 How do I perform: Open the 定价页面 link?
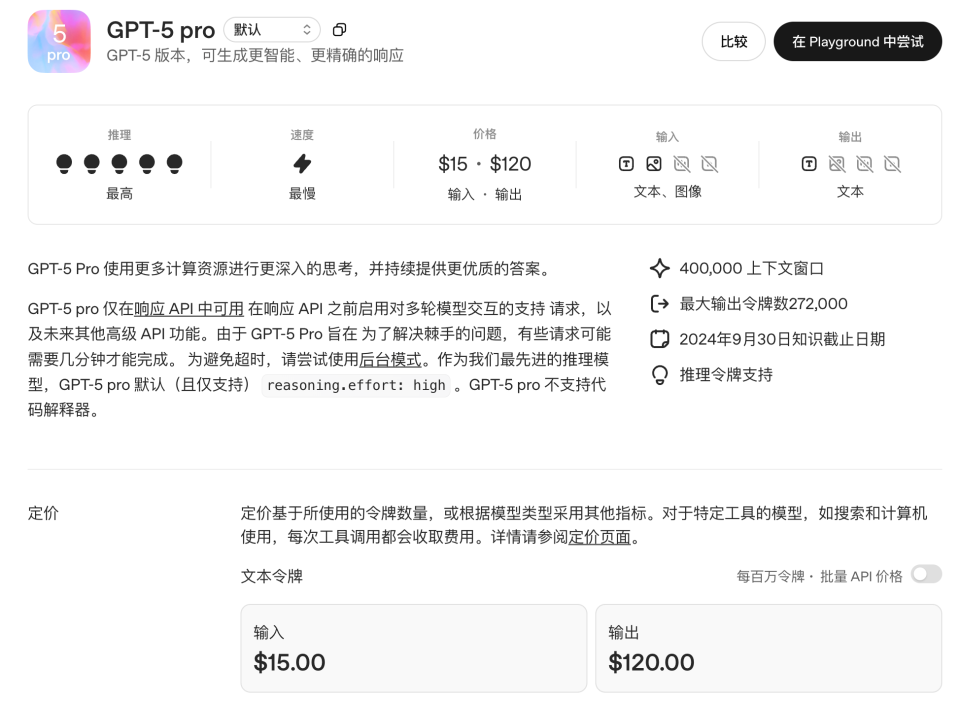coord(598,538)
